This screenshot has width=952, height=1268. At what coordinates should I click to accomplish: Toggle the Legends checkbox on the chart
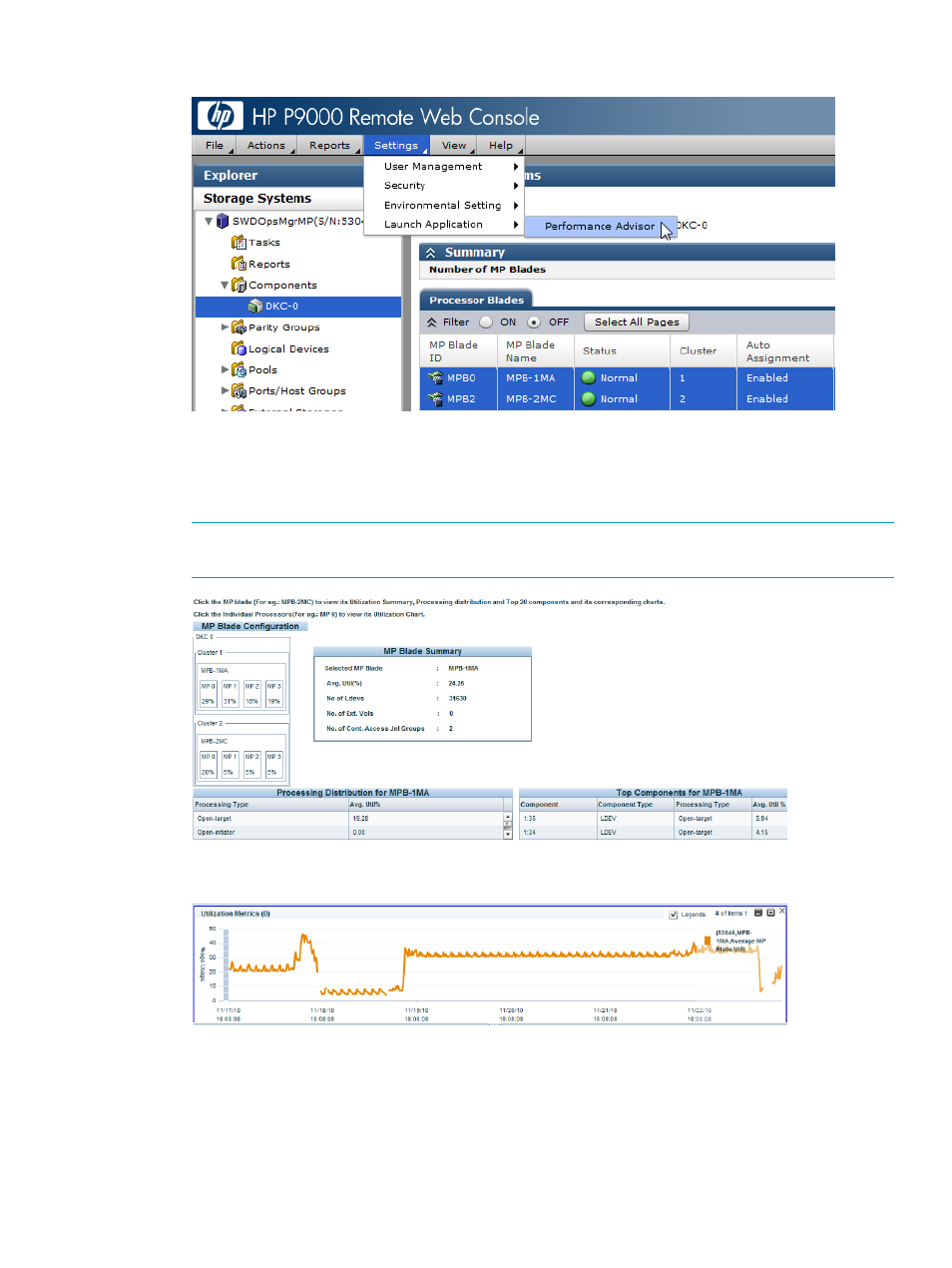pyautogui.click(x=674, y=915)
